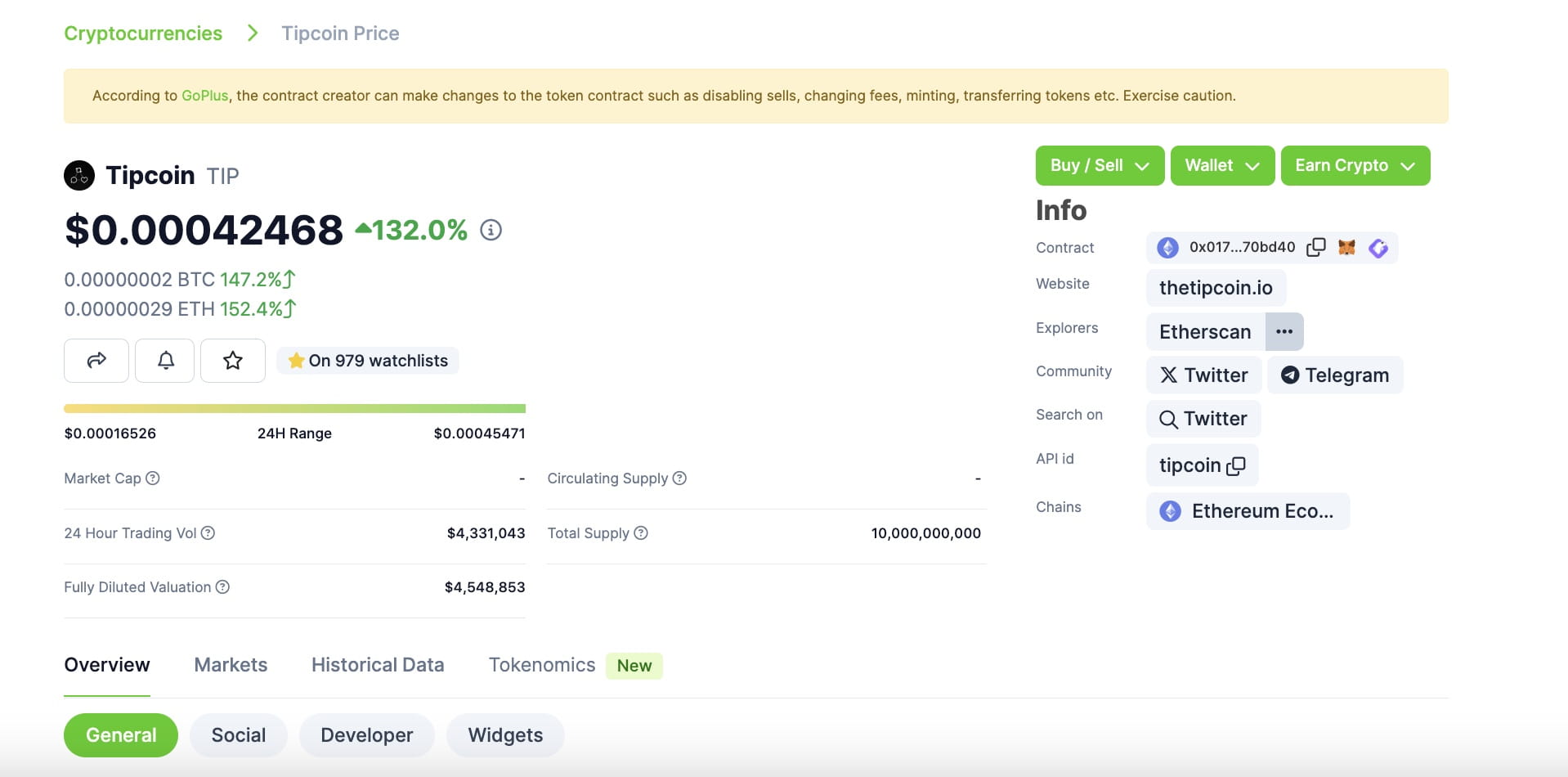1568x777 pixels.
Task: Open the Tokenomics tab
Action: 541,664
